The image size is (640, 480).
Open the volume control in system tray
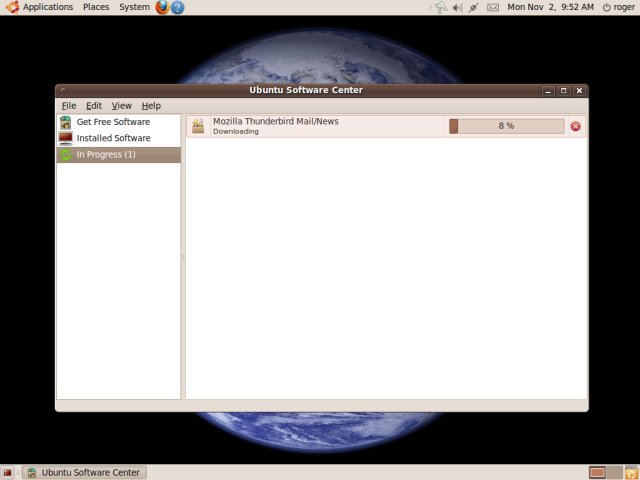[x=458, y=7]
